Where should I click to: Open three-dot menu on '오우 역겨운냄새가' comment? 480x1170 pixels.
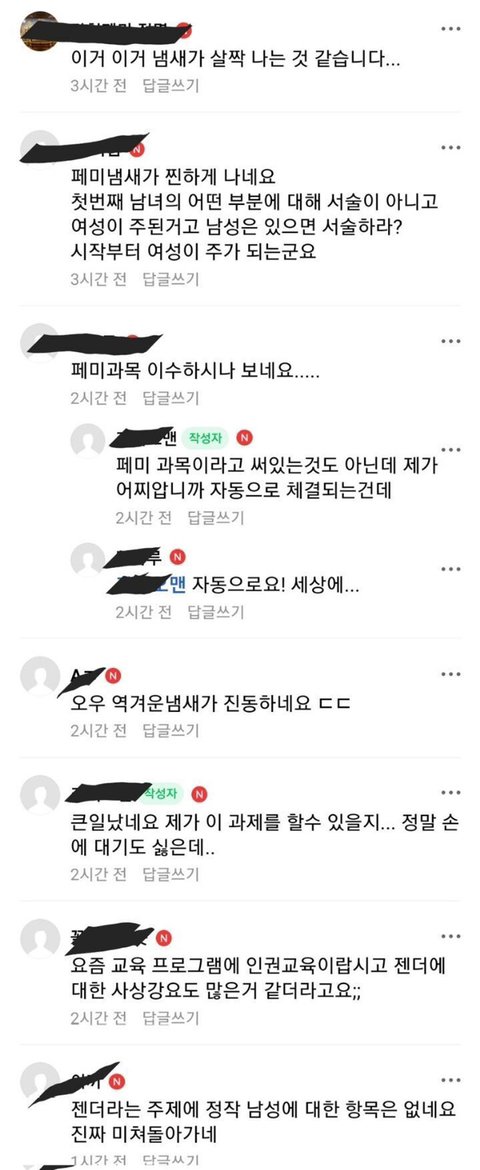tap(450, 674)
